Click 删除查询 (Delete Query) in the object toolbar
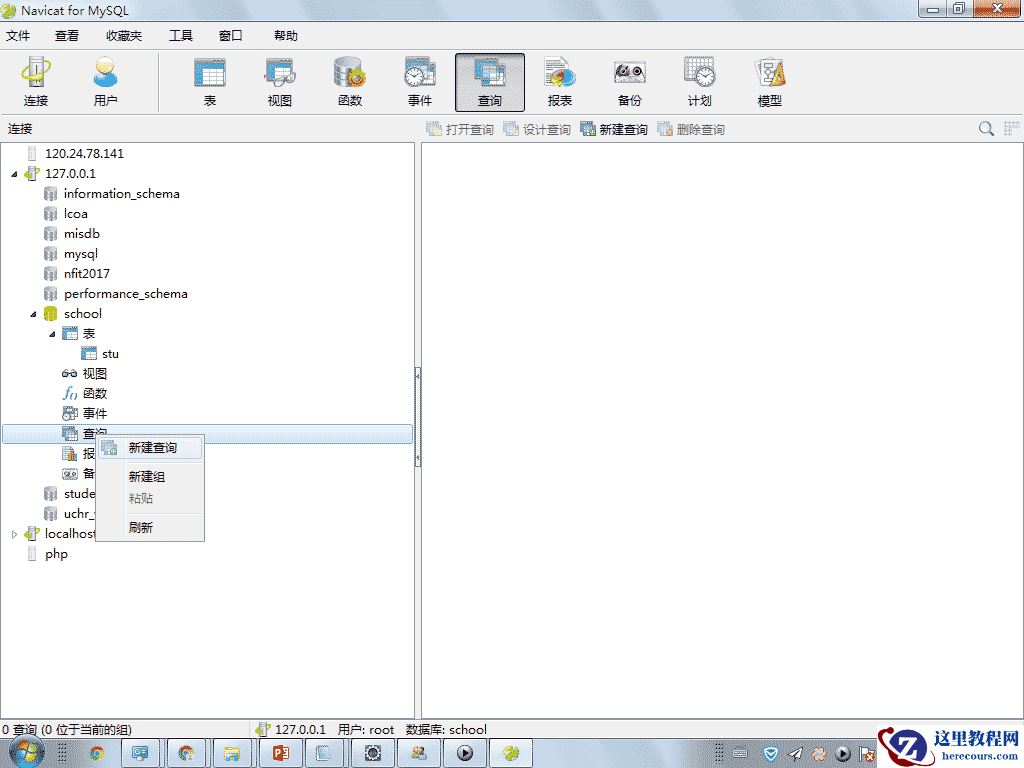 [691, 129]
